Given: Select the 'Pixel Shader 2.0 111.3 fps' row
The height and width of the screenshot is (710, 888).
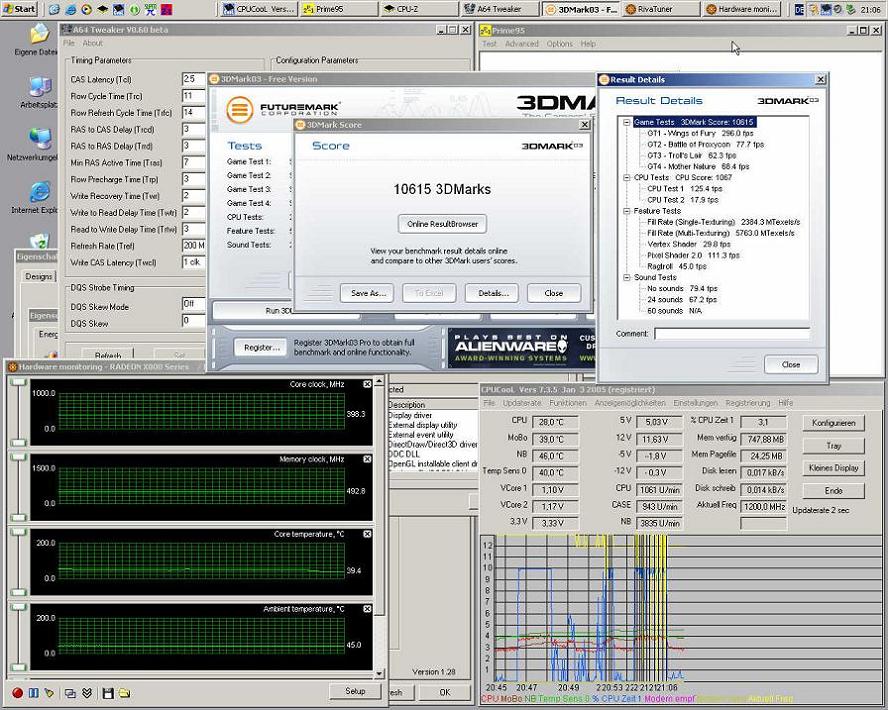Looking at the screenshot, I should pyautogui.click(x=693, y=255).
